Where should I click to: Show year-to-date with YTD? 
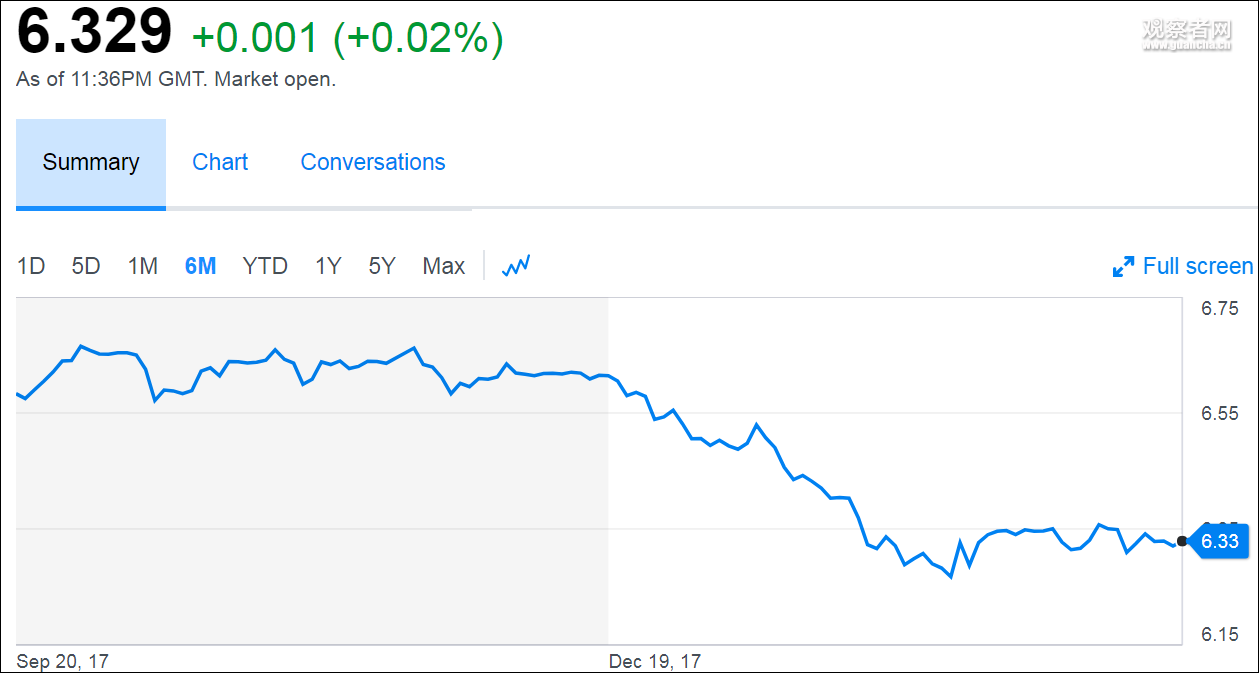[x=265, y=266]
